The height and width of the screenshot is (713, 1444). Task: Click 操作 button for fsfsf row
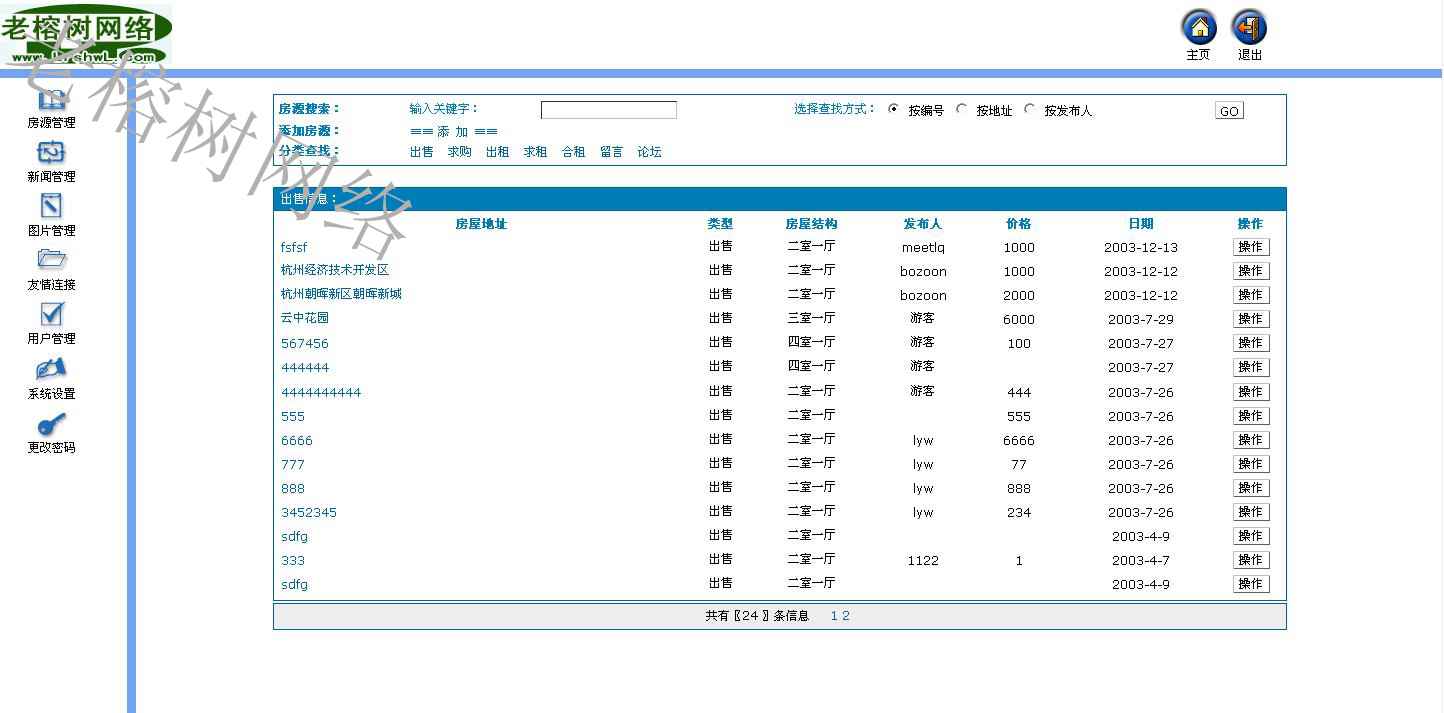pos(1251,247)
